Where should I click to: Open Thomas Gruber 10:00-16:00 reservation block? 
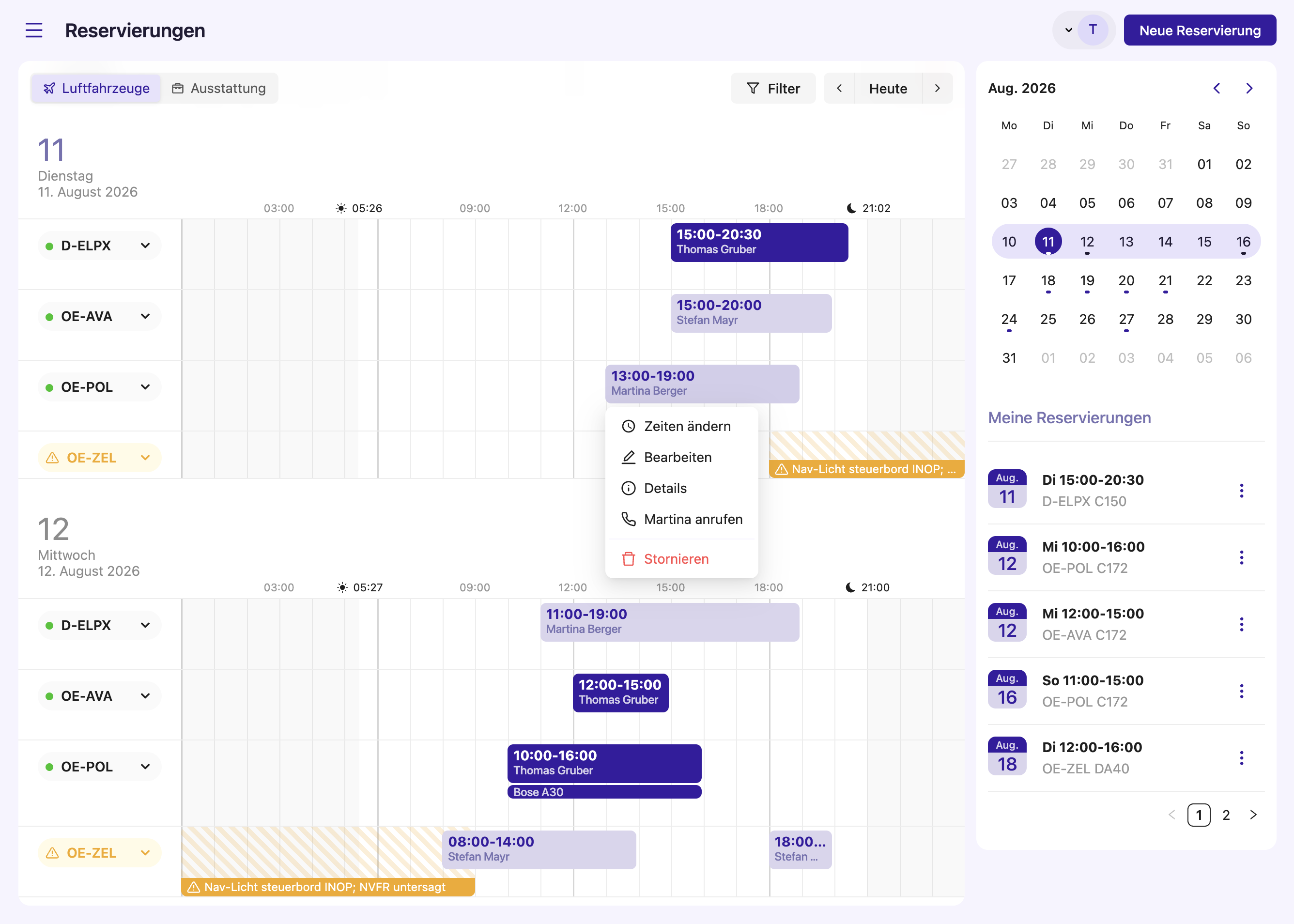[x=604, y=763]
